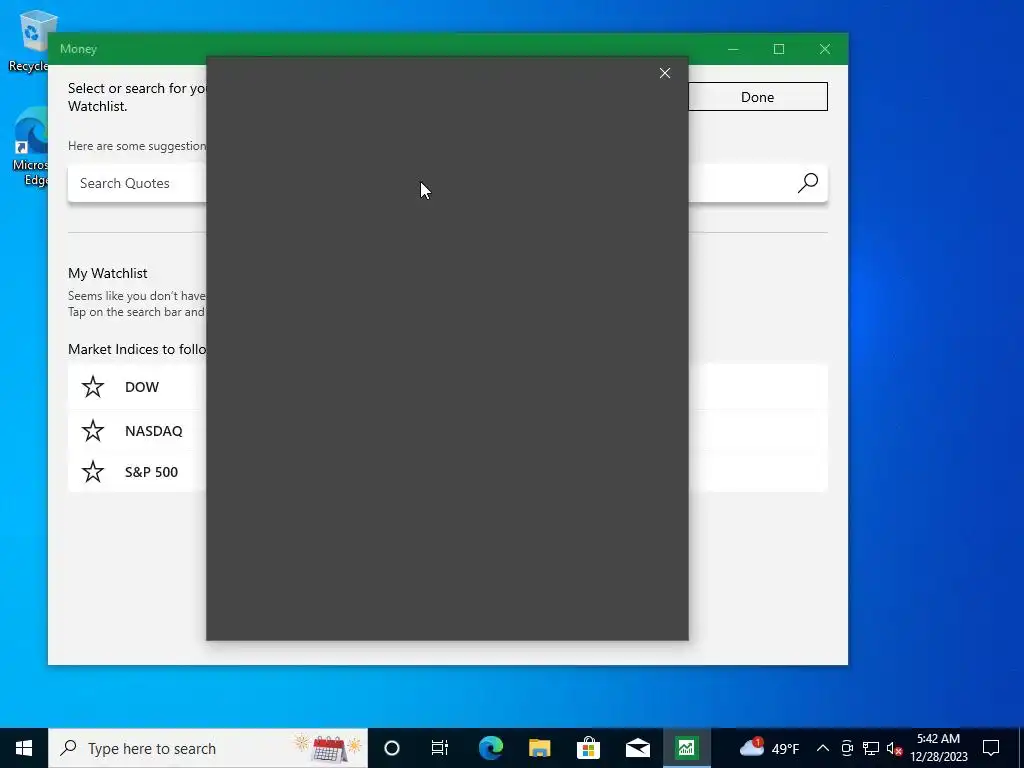1024x768 pixels.
Task: Star the NASDAQ index
Action: [x=93, y=430]
